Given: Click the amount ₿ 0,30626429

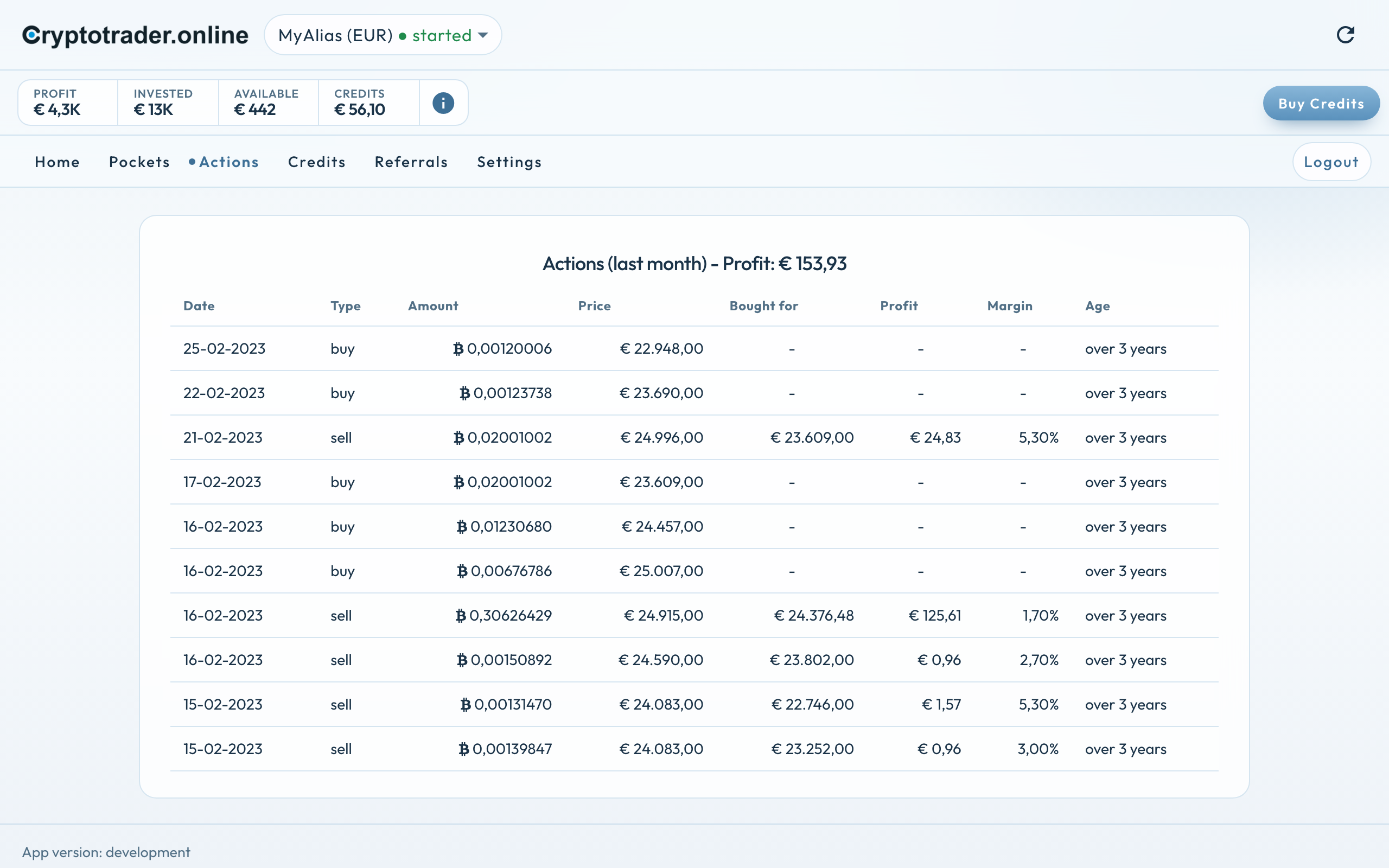Looking at the screenshot, I should pos(504,615).
